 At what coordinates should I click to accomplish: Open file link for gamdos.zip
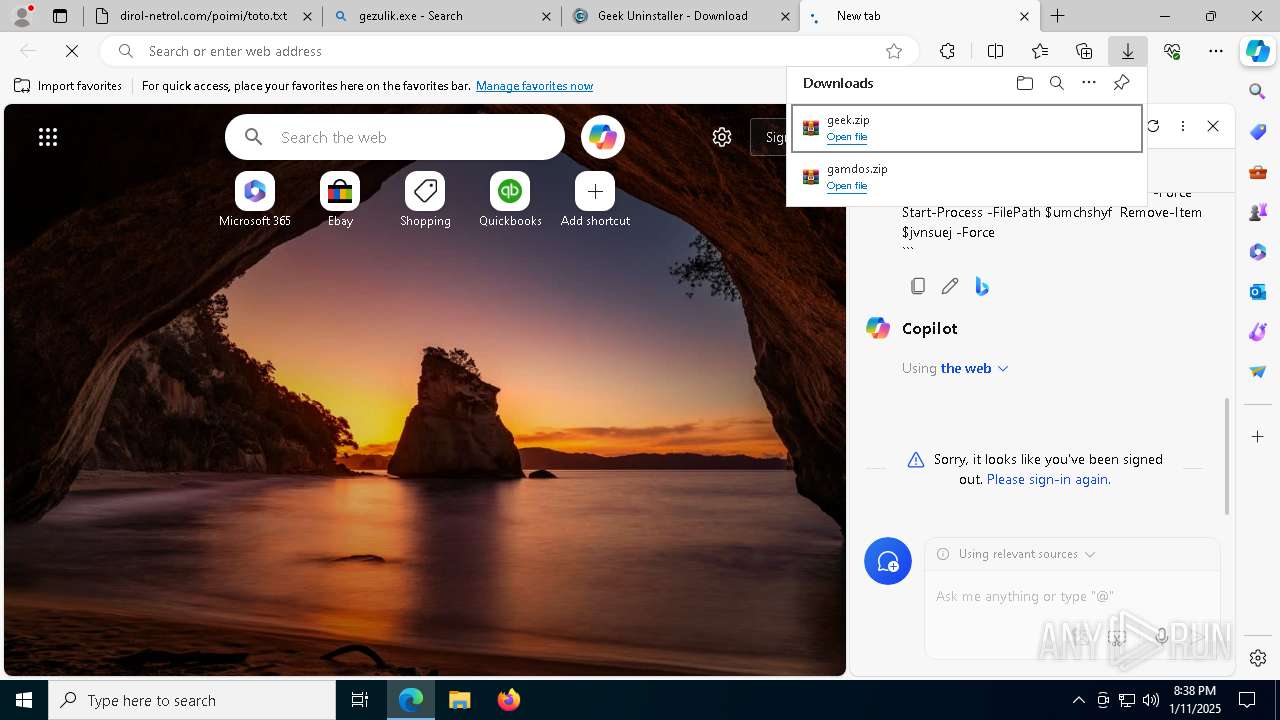pos(847,186)
